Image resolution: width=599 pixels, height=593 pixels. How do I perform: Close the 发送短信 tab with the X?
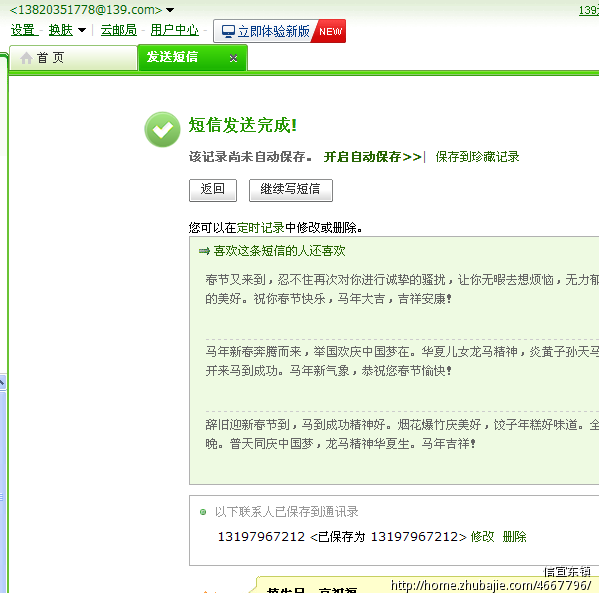[x=233, y=58]
